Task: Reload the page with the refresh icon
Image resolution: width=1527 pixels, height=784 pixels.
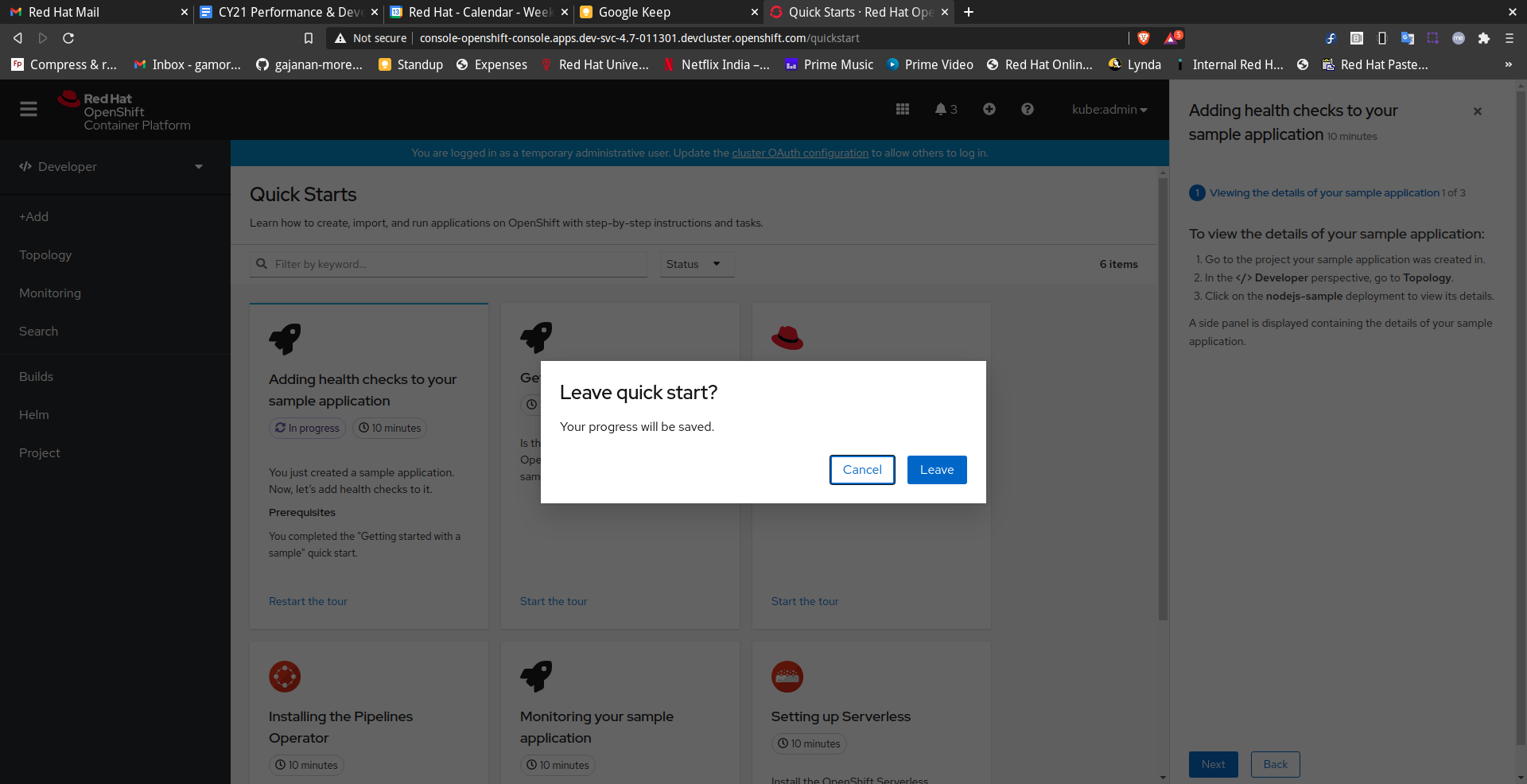Action: coord(68,38)
